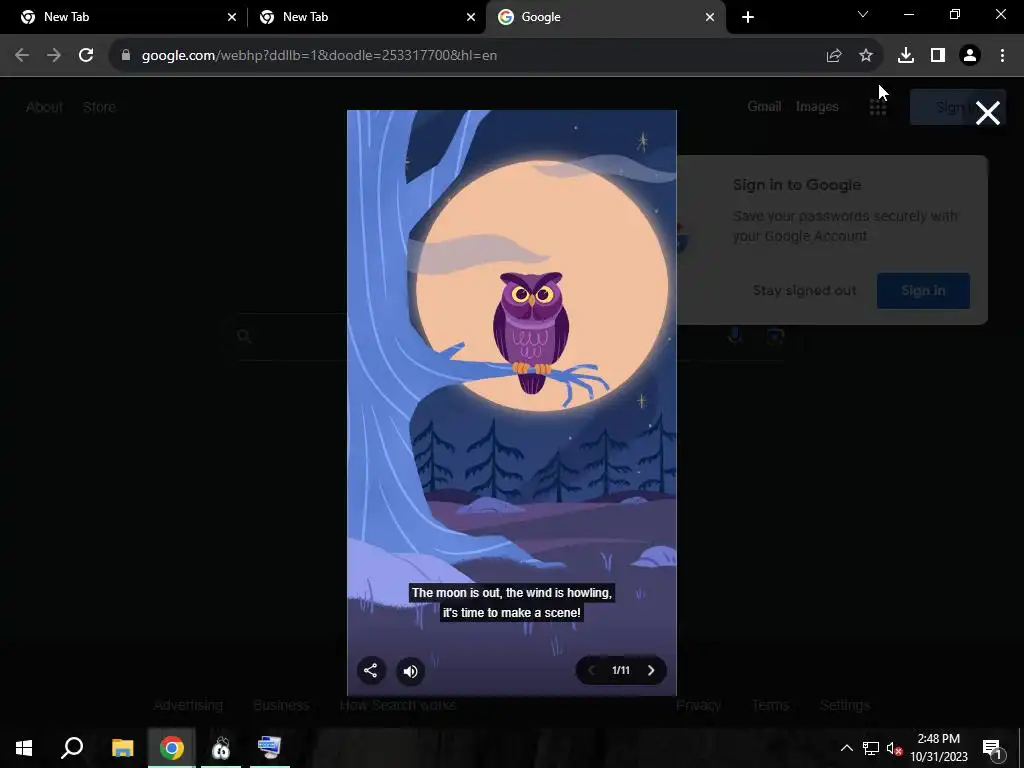
Task: Open Windows Start menu
Action: pyautogui.click(x=24, y=748)
